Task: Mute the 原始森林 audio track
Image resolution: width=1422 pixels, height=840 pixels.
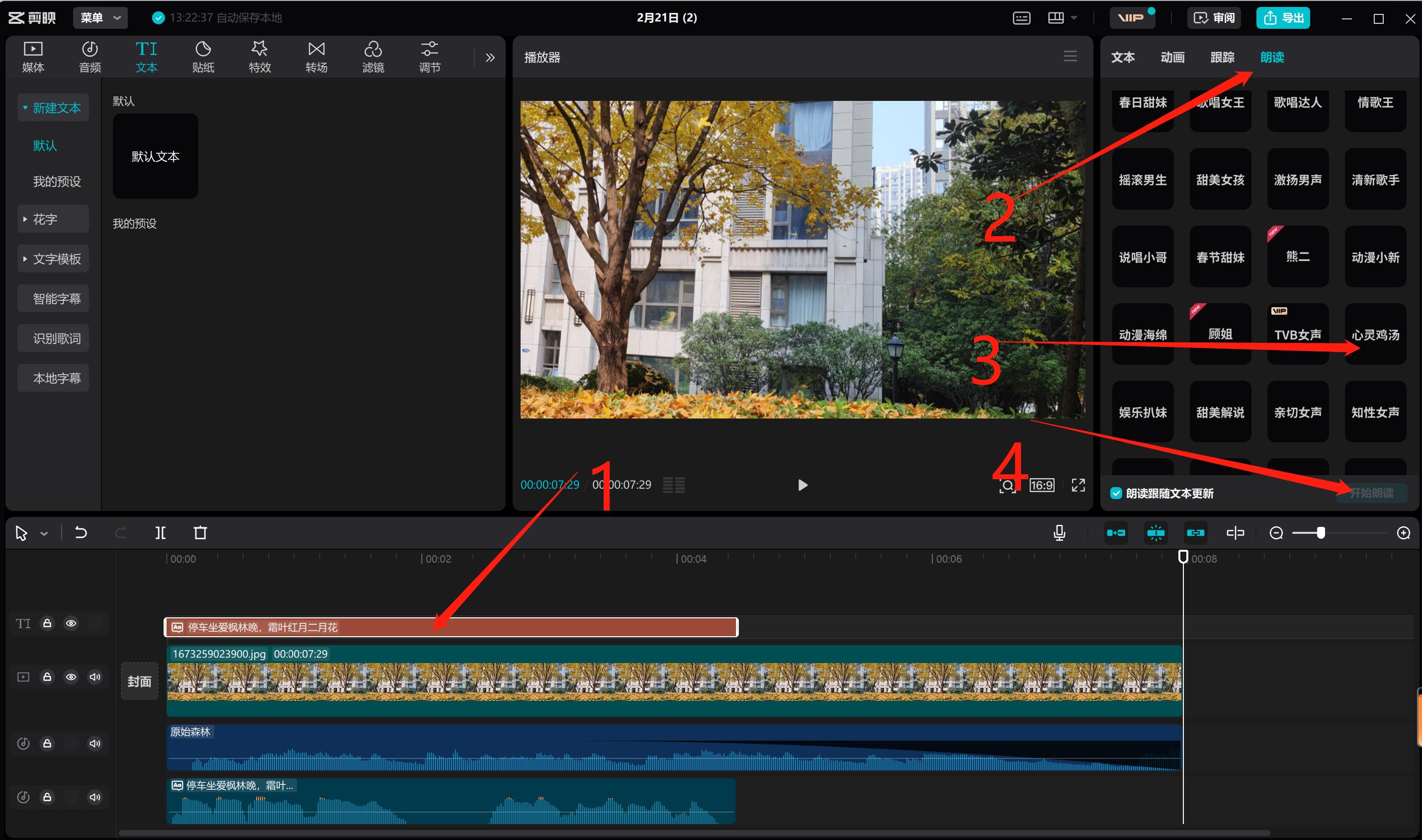Action: tap(94, 743)
